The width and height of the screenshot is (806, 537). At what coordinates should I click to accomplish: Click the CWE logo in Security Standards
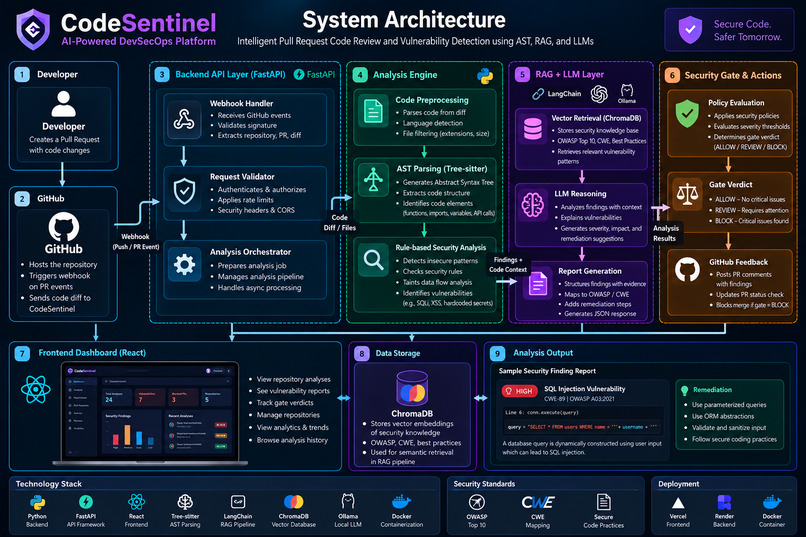tap(538, 502)
